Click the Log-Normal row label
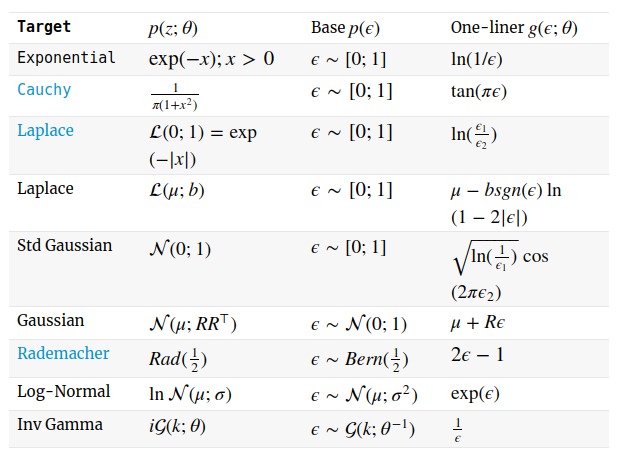 [63, 391]
